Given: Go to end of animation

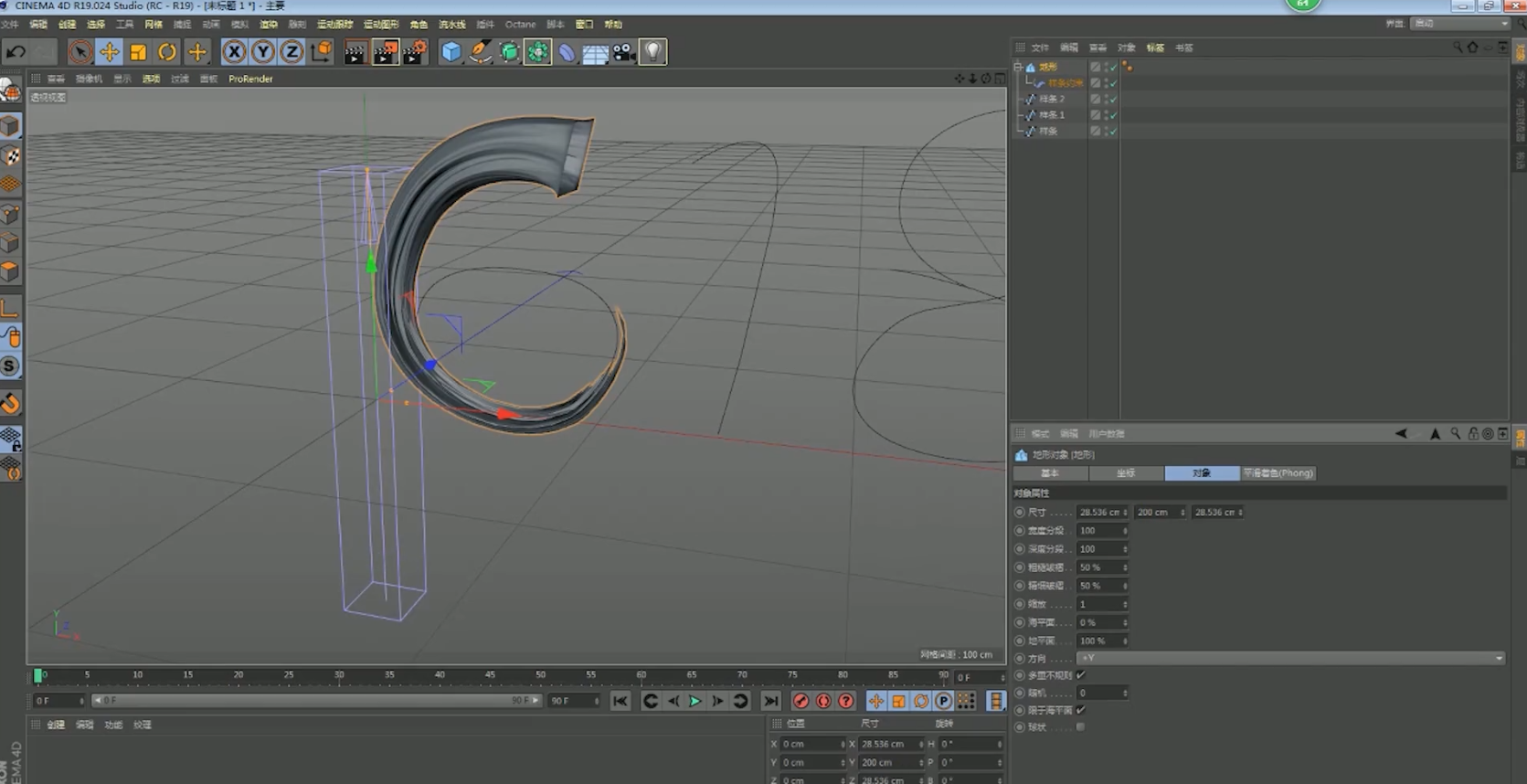Looking at the screenshot, I should point(771,701).
